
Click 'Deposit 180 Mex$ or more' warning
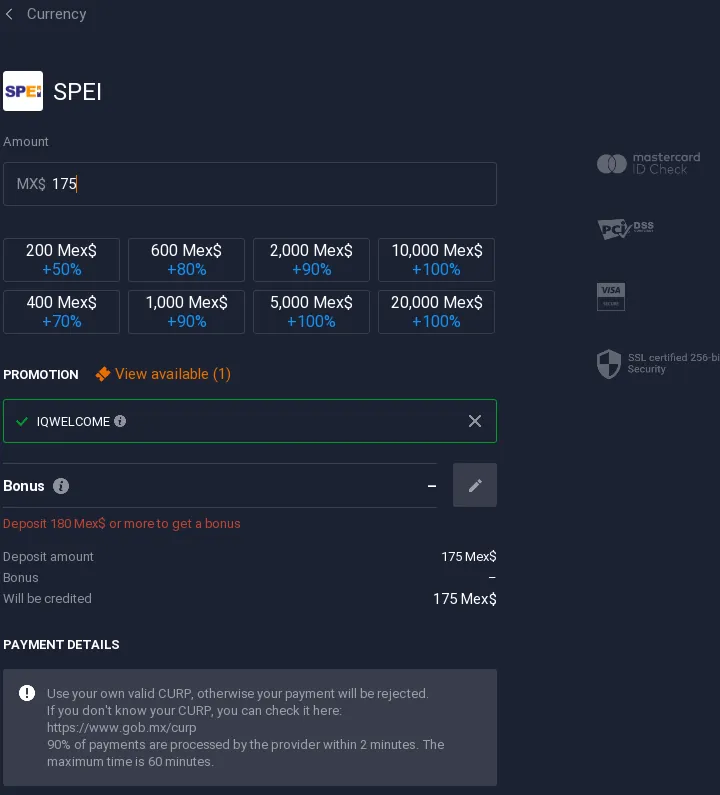coord(122,524)
